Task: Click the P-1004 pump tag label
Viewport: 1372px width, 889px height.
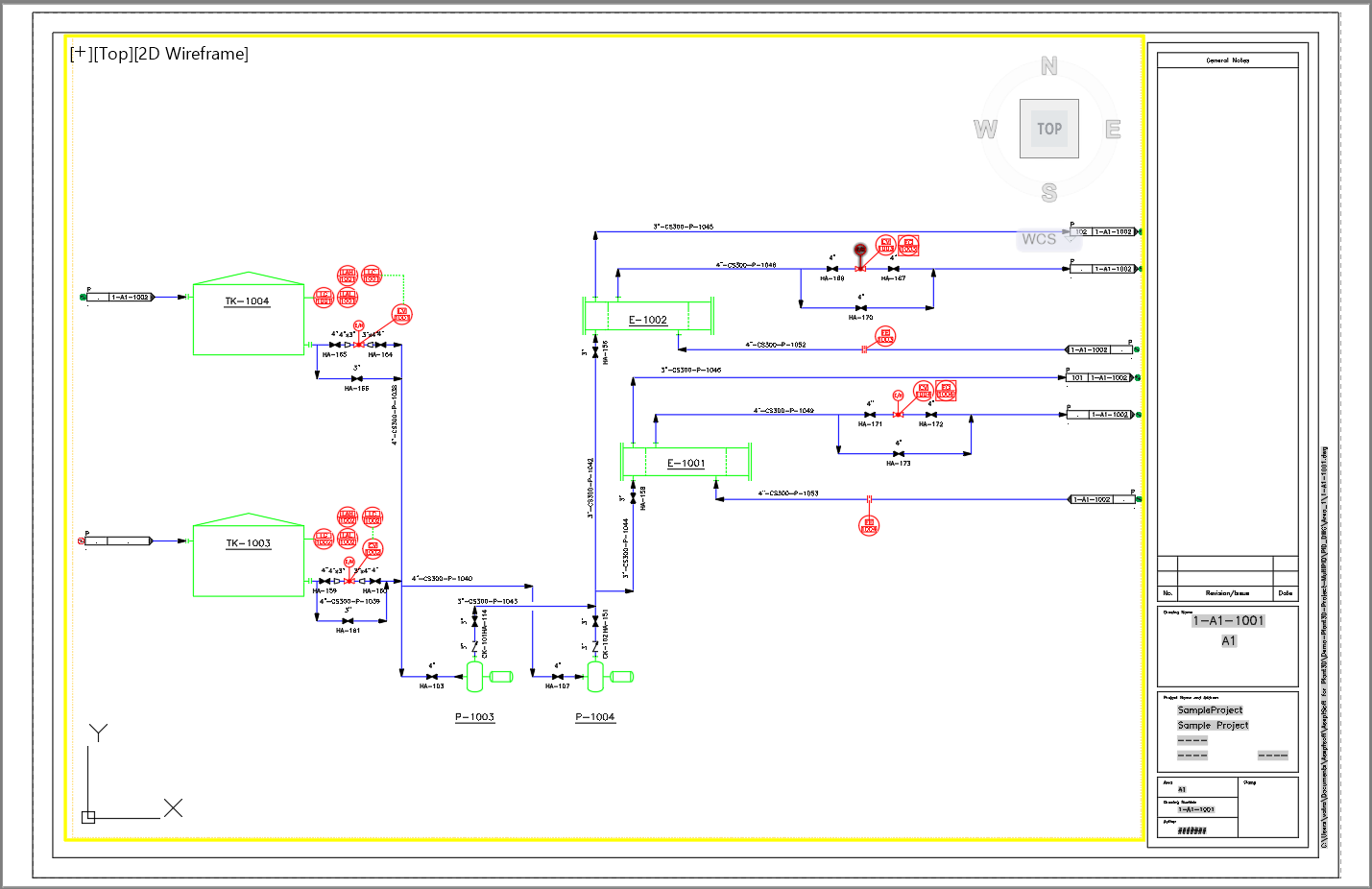Action: pyautogui.click(x=595, y=717)
